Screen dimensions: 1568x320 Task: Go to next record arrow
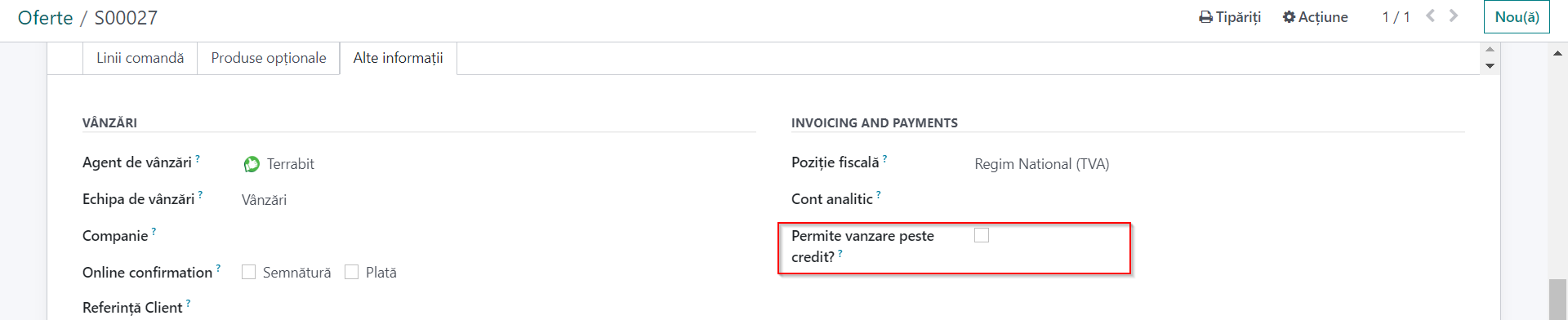click(1454, 16)
